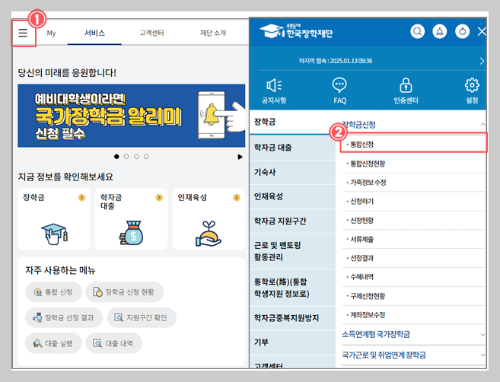Open the notification bell in blue header
500x382 pixels.
440,32
